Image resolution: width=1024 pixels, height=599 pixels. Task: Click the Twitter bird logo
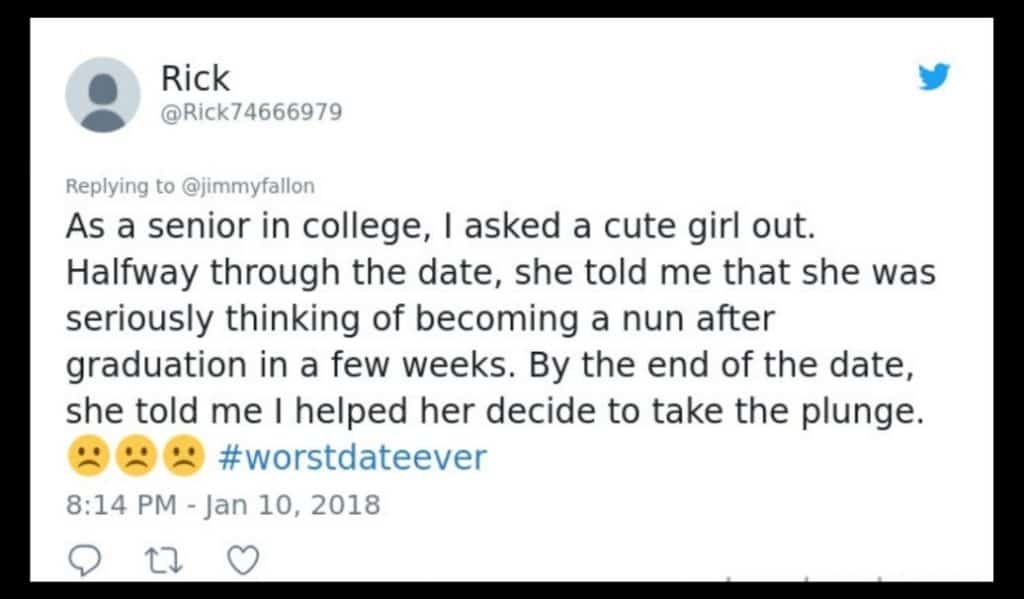(934, 77)
